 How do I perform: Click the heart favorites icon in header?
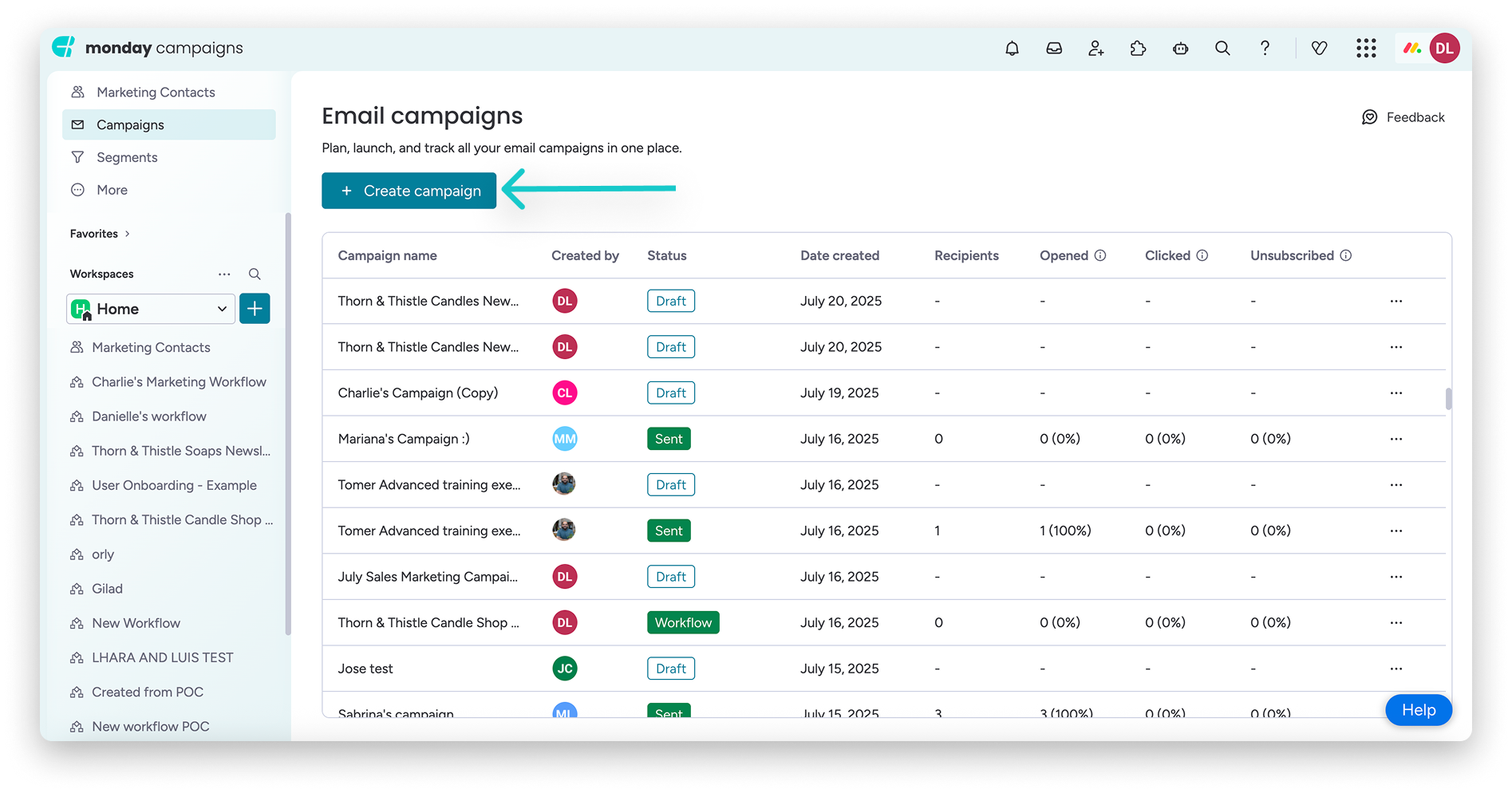(x=1320, y=49)
